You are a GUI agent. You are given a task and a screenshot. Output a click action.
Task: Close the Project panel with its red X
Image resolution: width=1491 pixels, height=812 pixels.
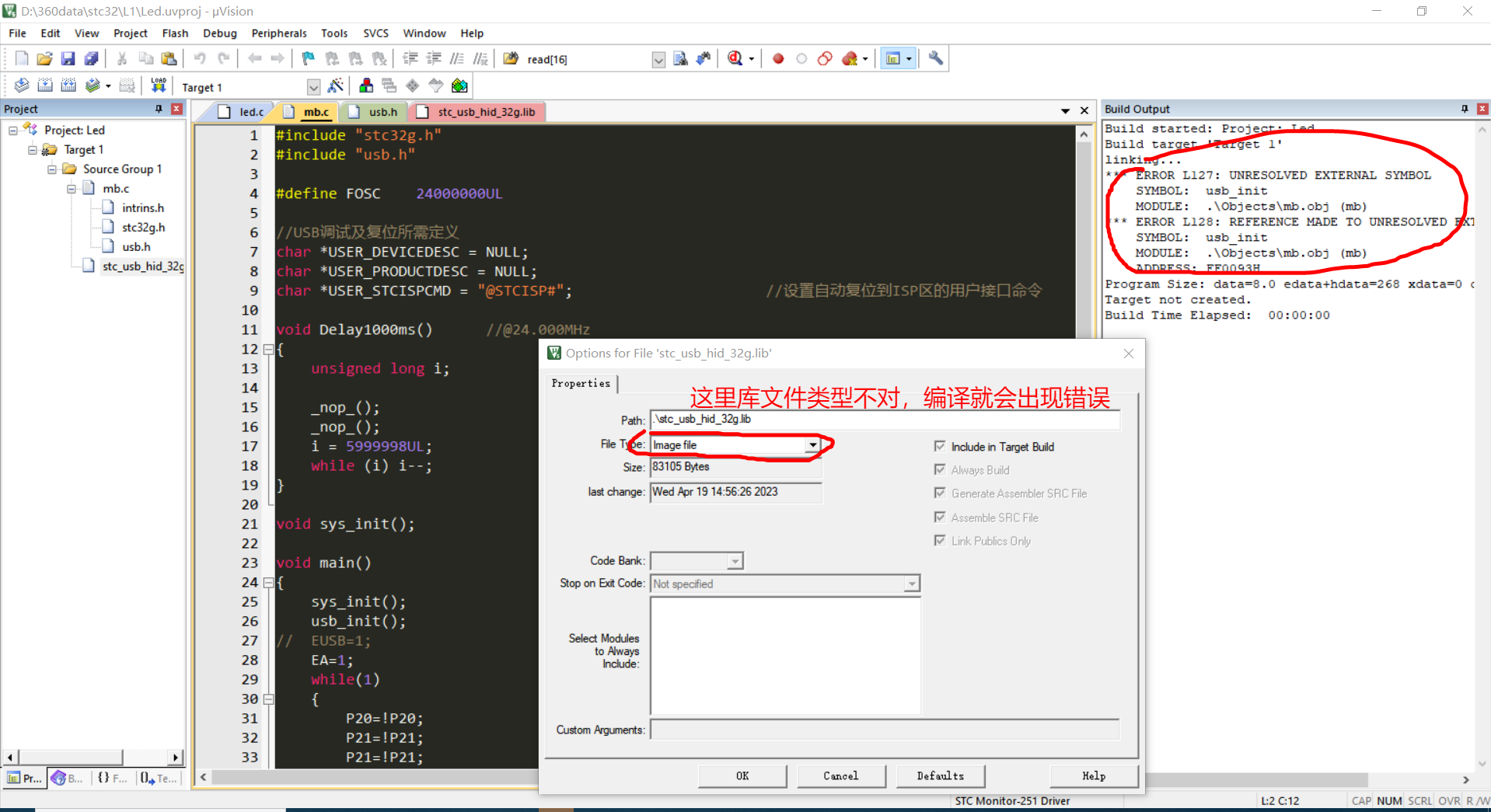(176, 109)
